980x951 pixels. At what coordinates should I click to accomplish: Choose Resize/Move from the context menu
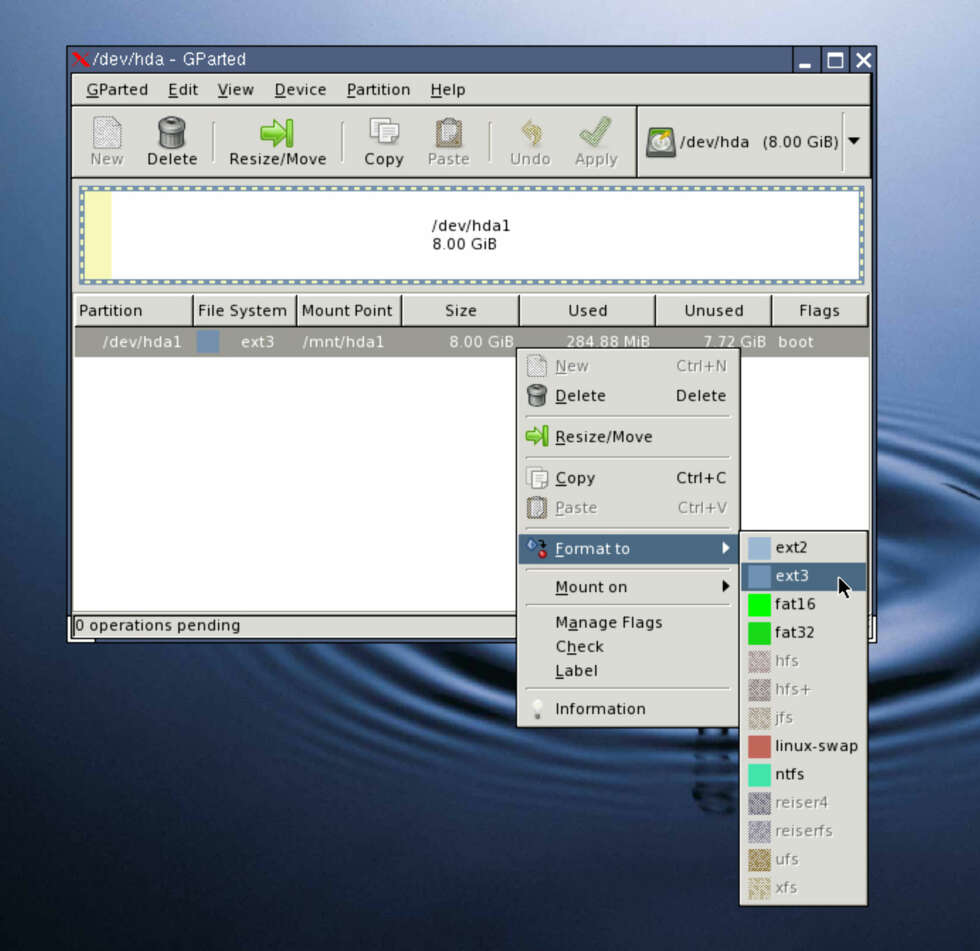628,436
